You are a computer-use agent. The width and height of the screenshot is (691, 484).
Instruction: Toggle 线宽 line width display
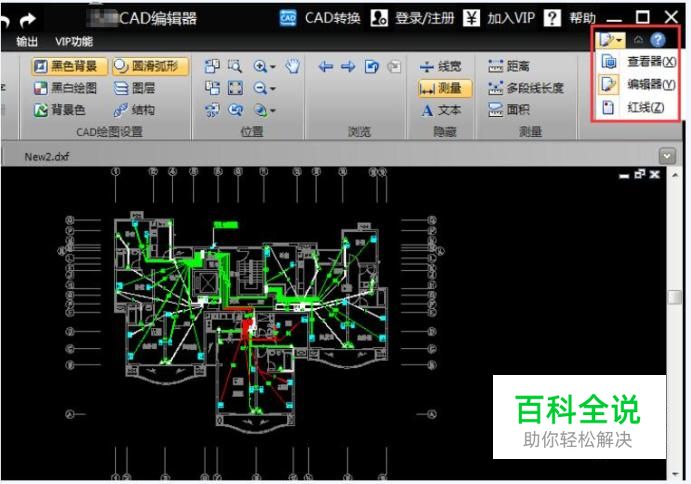pyautogui.click(x=440, y=67)
